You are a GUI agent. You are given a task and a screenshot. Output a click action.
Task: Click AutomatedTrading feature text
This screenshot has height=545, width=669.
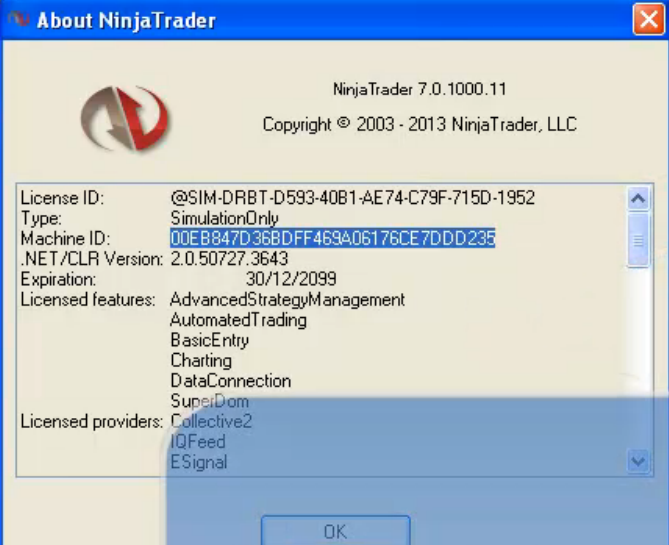coord(239,320)
